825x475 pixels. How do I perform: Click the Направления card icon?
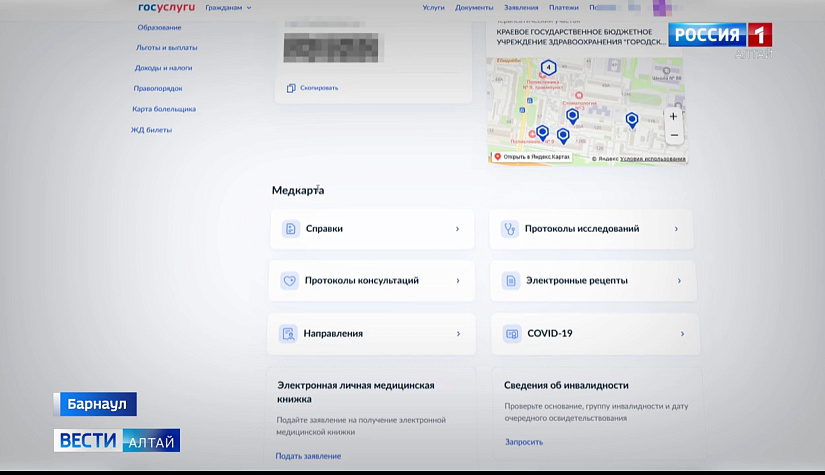pyautogui.click(x=288, y=333)
